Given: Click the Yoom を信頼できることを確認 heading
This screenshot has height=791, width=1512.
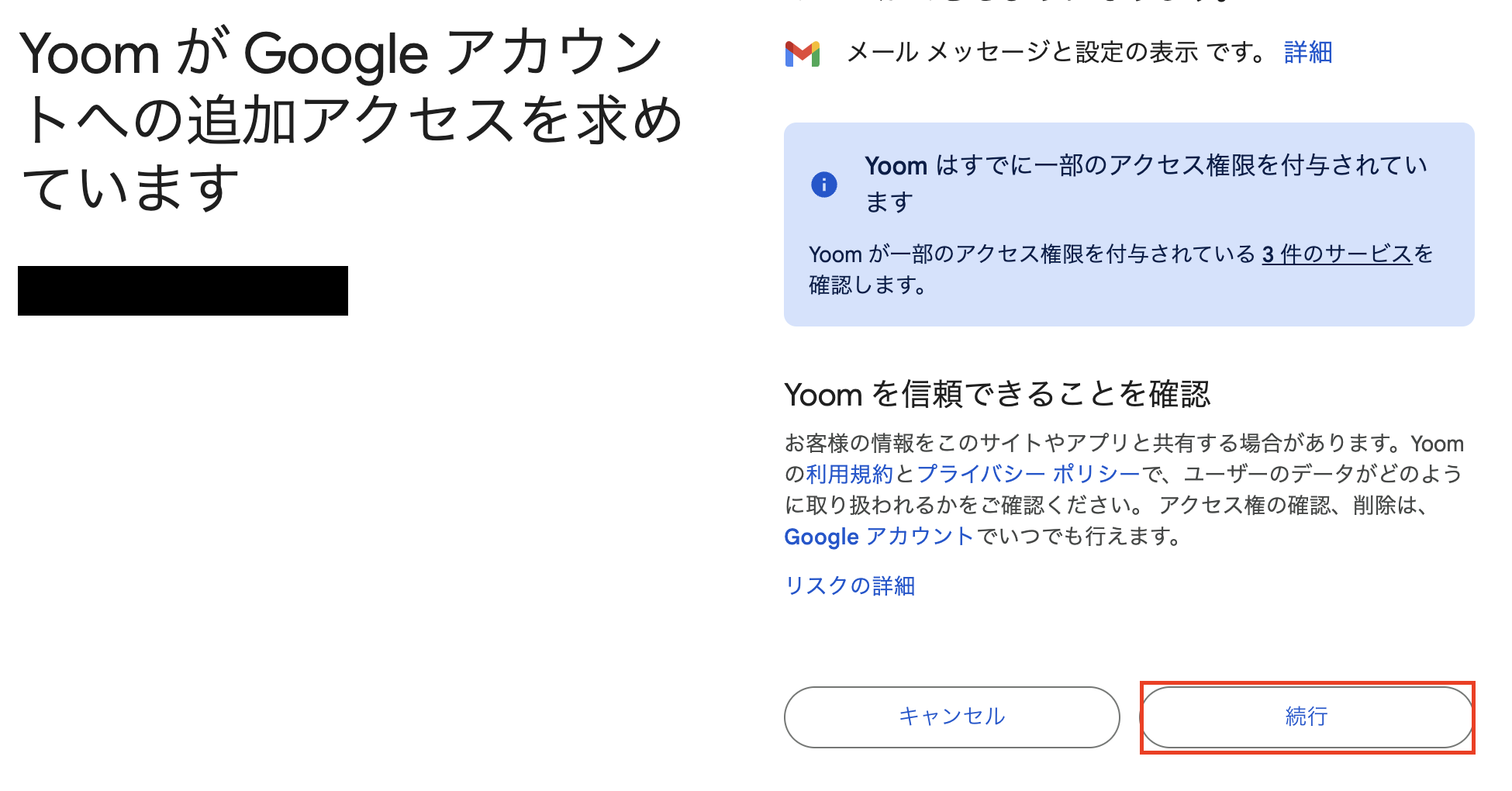Looking at the screenshot, I should point(996,394).
